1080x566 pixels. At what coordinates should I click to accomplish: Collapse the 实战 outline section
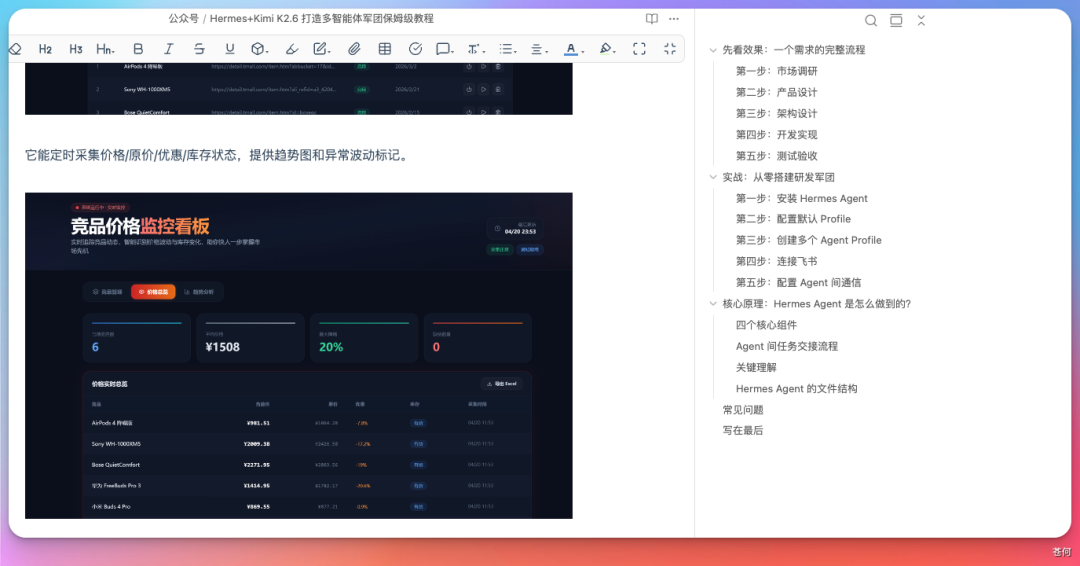(x=712, y=177)
